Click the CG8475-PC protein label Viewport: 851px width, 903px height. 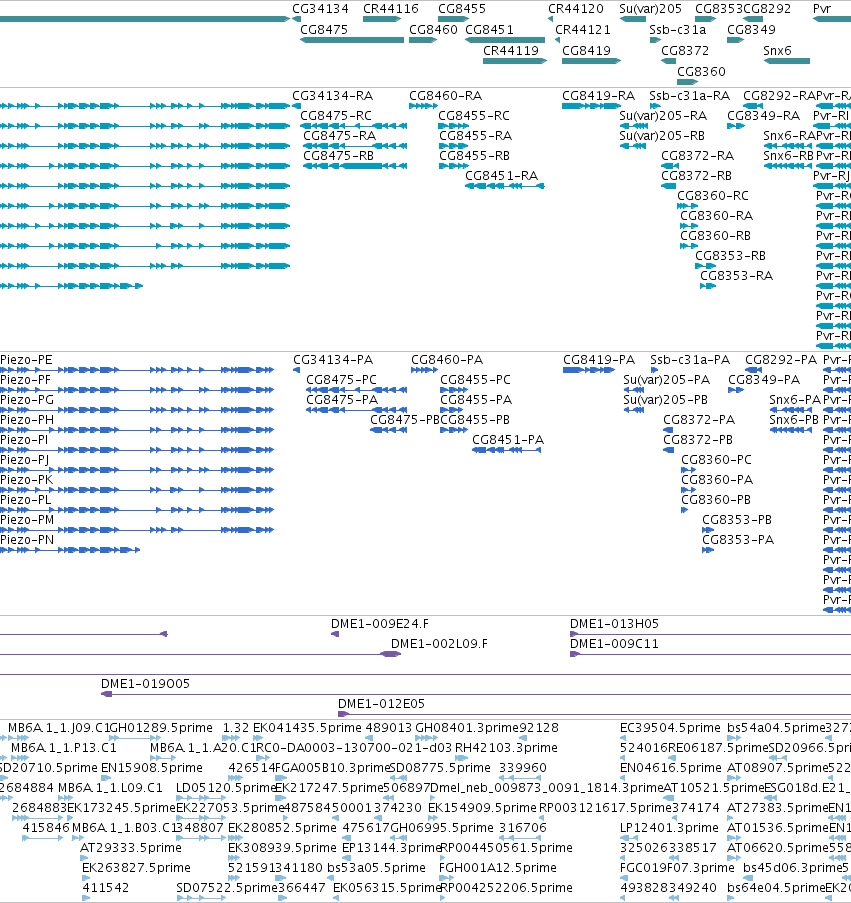(x=341, y=380)
